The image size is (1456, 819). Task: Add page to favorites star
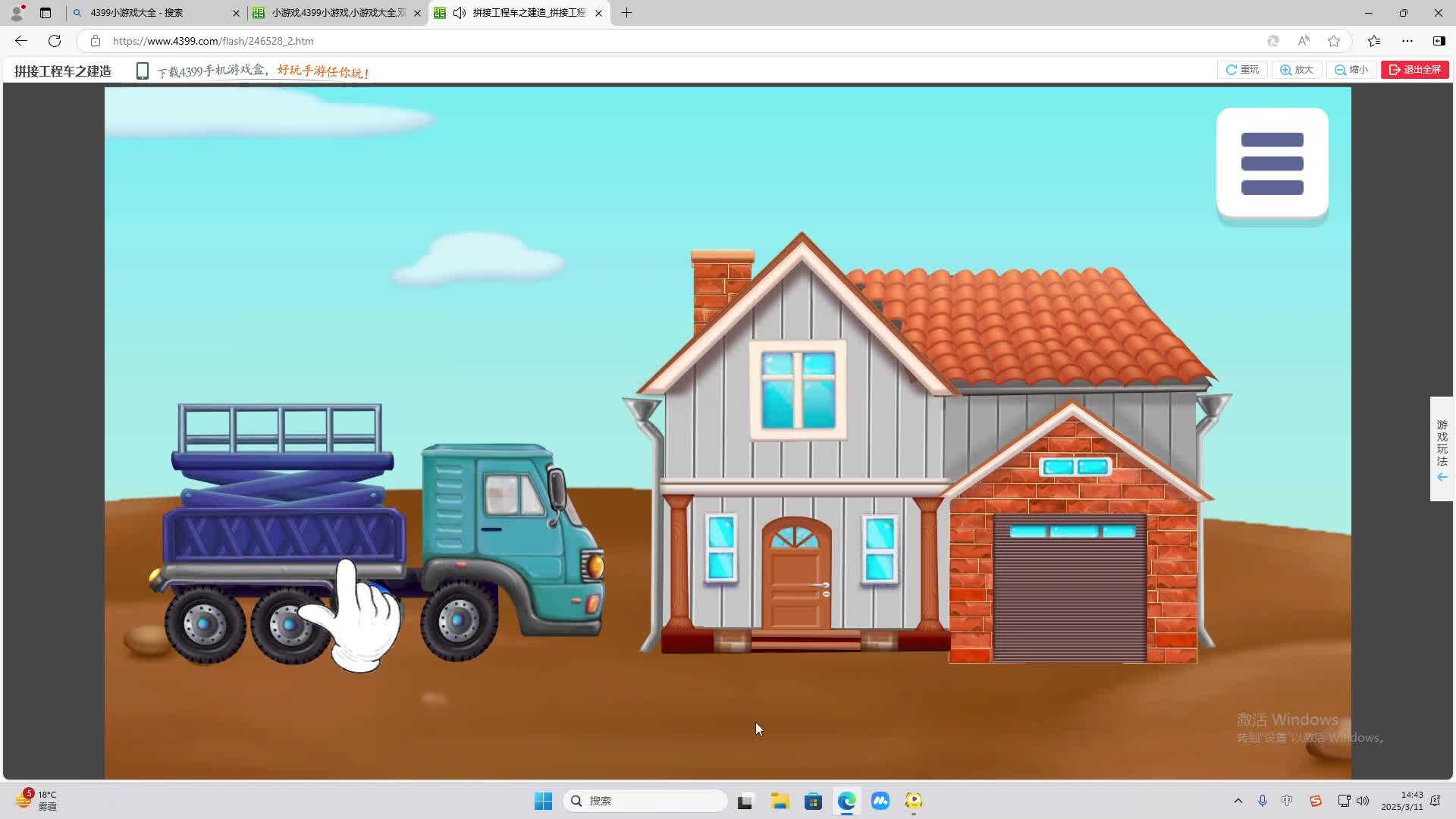tap(1334, 41)
